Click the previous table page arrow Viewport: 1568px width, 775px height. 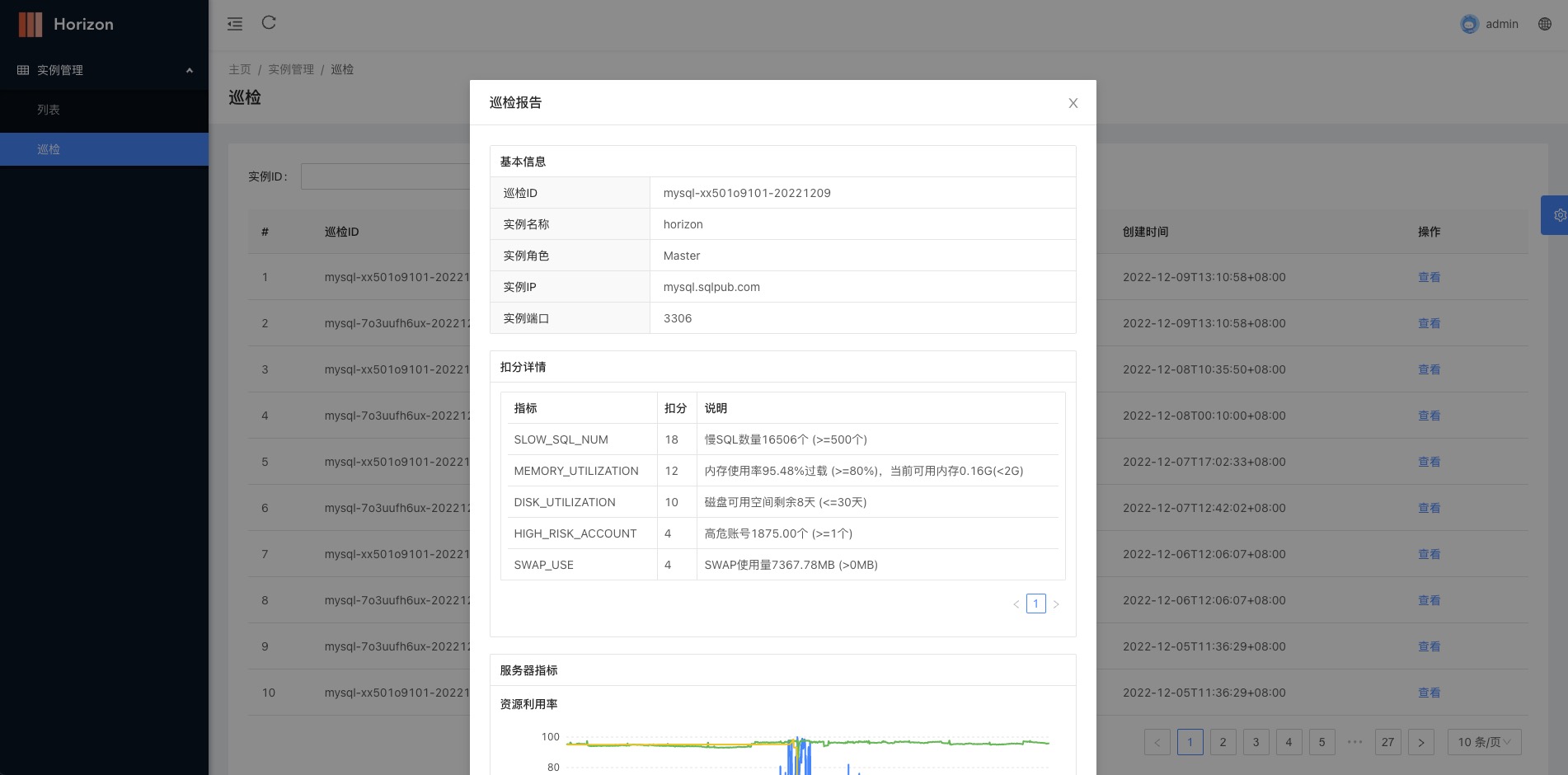point(1157,742)
